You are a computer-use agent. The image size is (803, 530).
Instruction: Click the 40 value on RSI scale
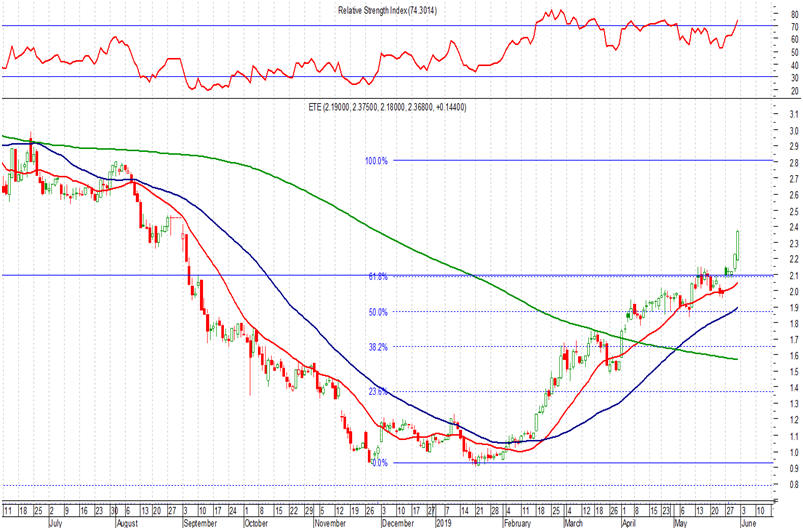[x=795, y=66]
